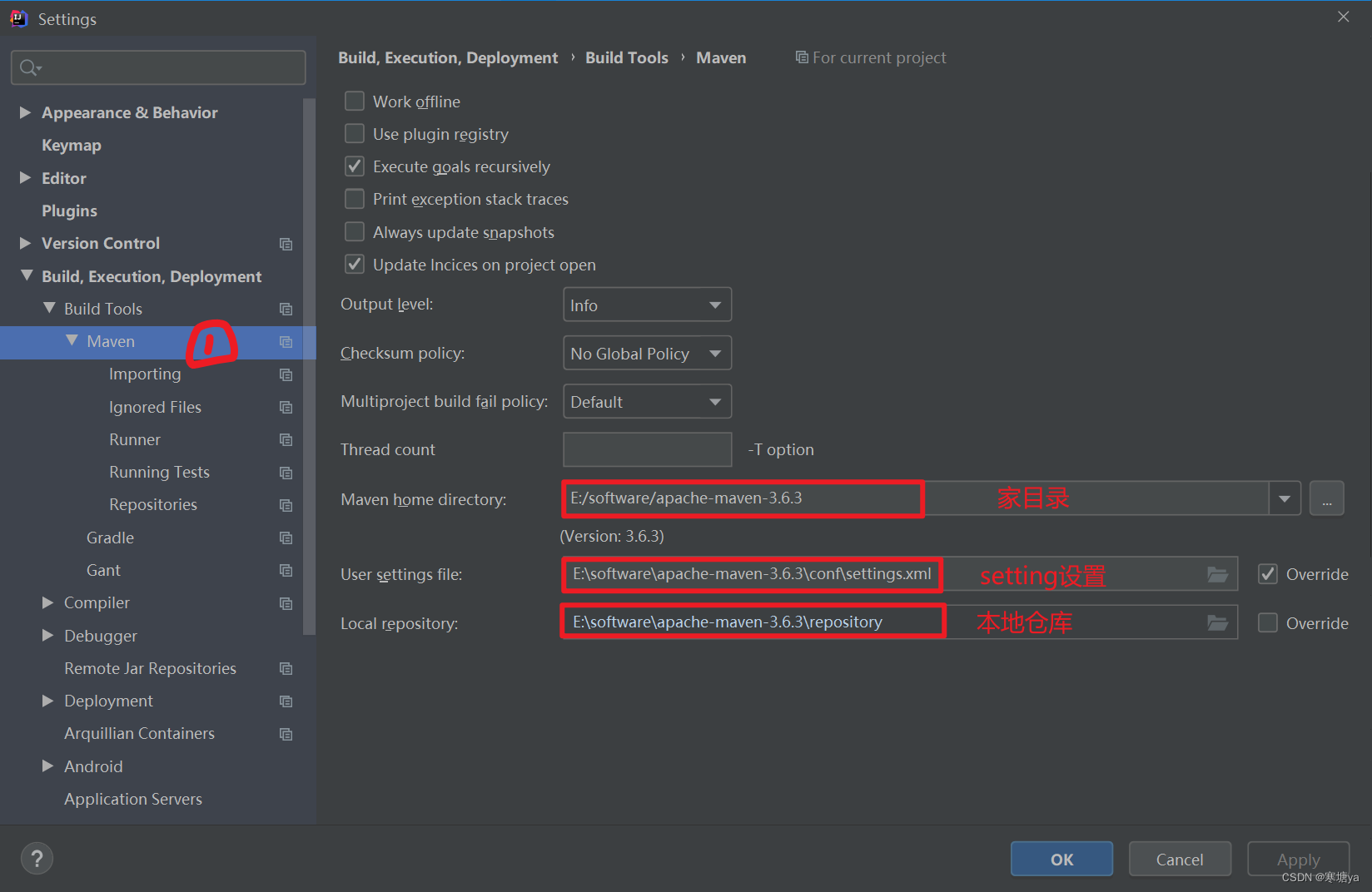1372x892 pixels.
Task: Click the OK button
Action: 1061,859
